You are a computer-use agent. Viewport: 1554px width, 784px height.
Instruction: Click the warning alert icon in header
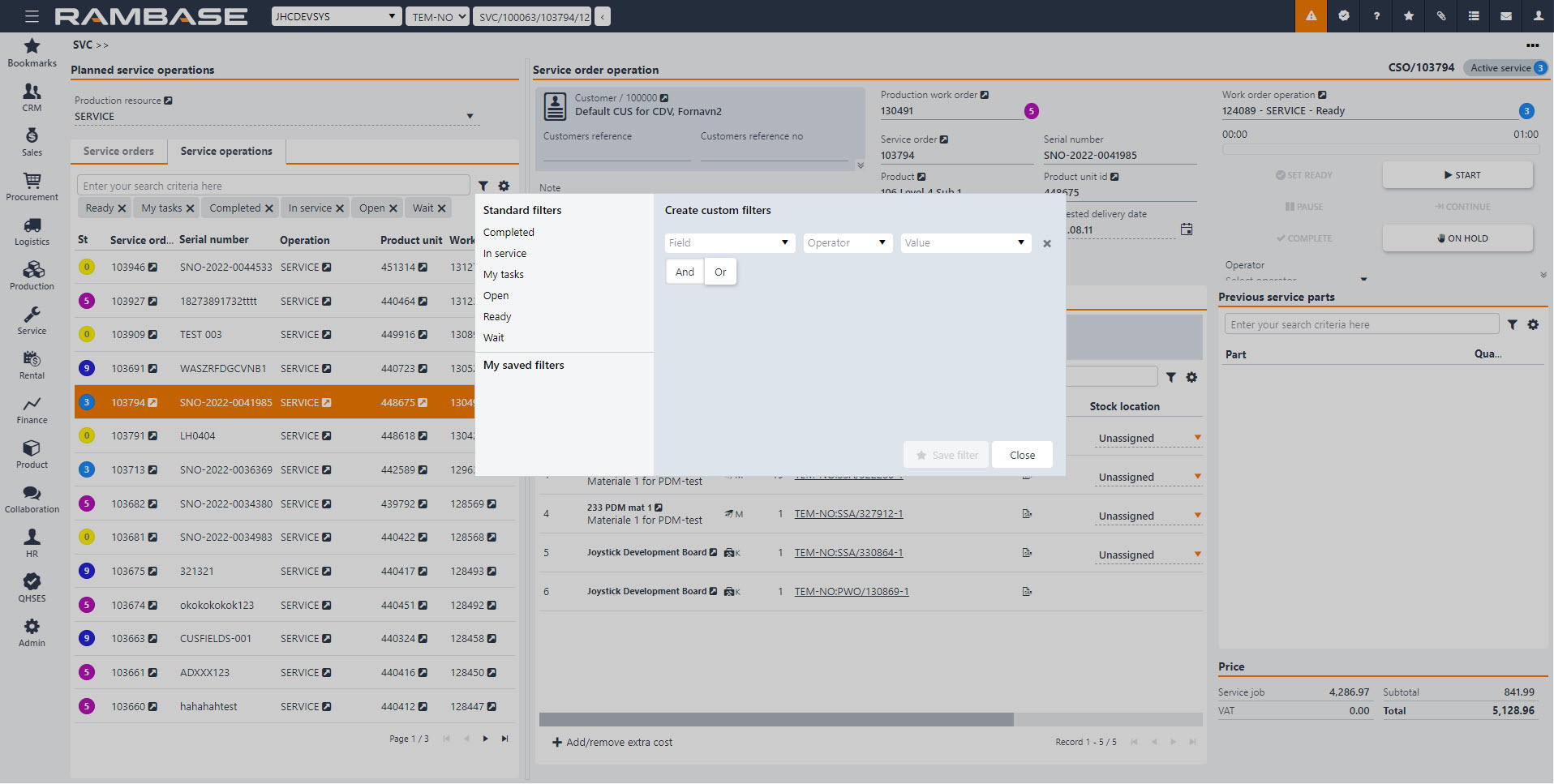coord(1311,16)
